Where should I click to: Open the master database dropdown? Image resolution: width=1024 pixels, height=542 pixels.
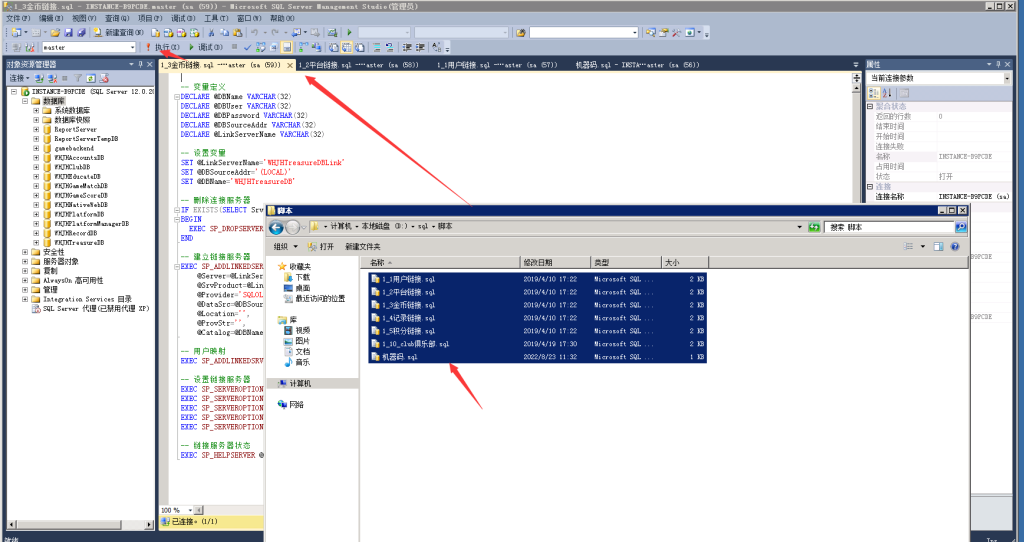[131, 47]
